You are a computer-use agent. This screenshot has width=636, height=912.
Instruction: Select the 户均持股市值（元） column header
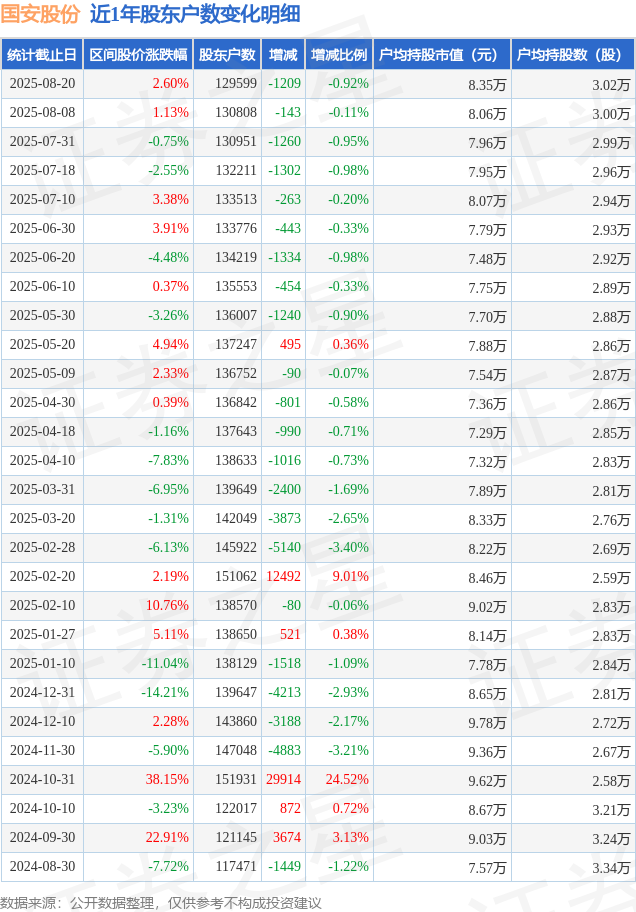click(441, 55)
